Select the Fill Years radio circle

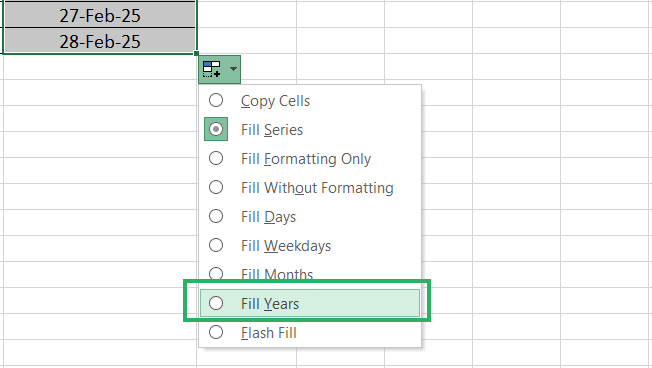(216, 304)
